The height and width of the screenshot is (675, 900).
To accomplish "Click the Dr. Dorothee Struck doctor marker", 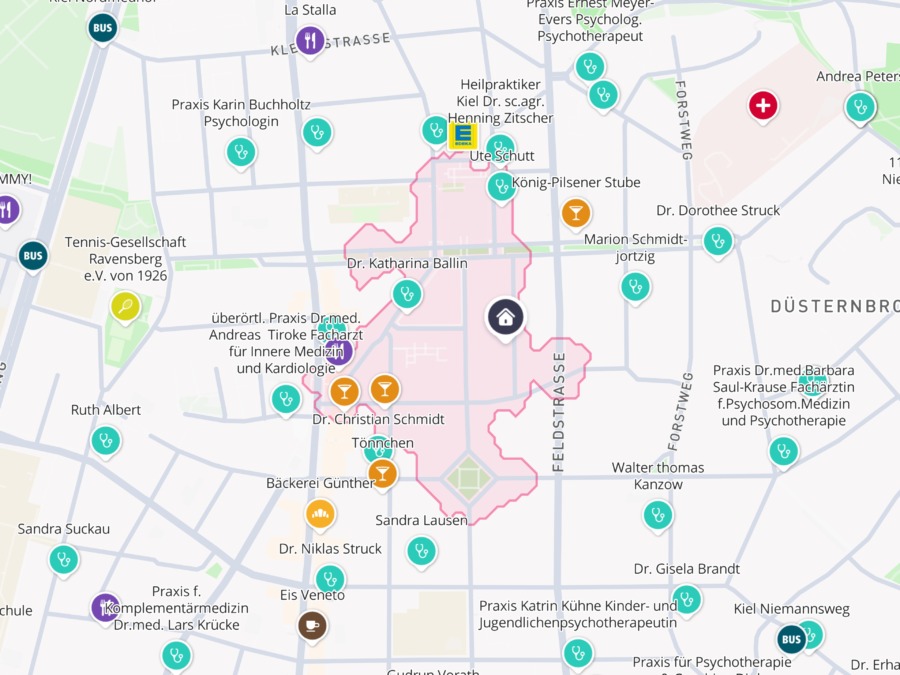I will 718,241.
